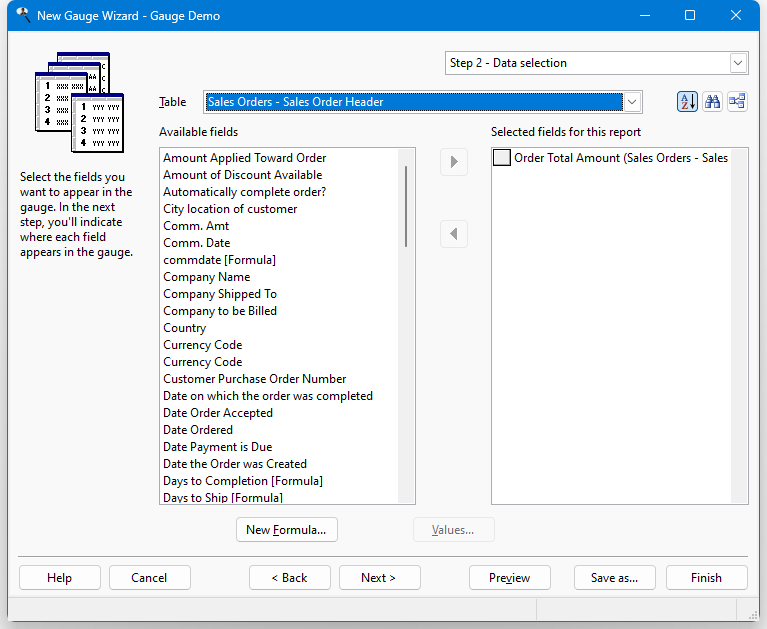Select Date Ordered from the fields list
Screen dimensions: 767x629
(197, 430)
